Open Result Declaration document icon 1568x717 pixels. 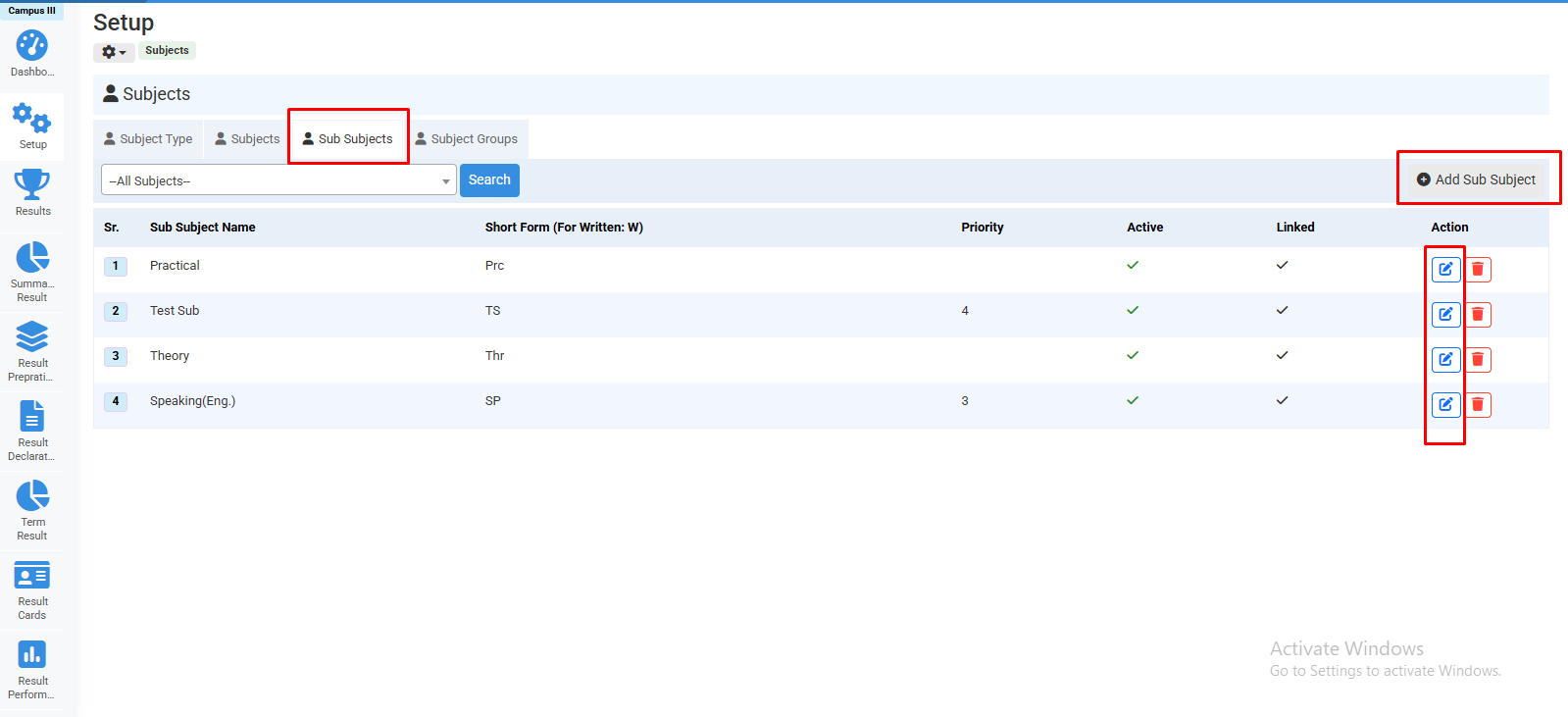tap(32, 416)
